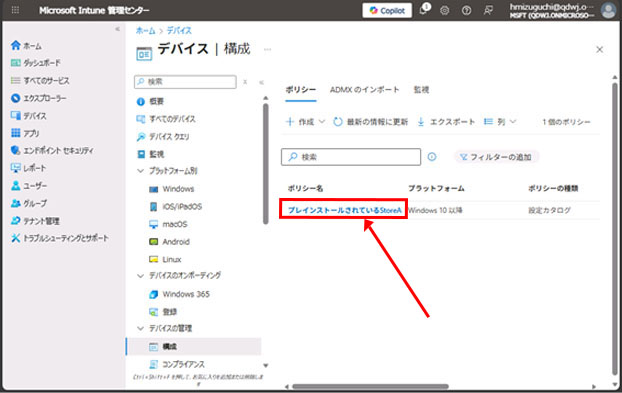Open the account avatar in the header

click(x=608, y=10)
